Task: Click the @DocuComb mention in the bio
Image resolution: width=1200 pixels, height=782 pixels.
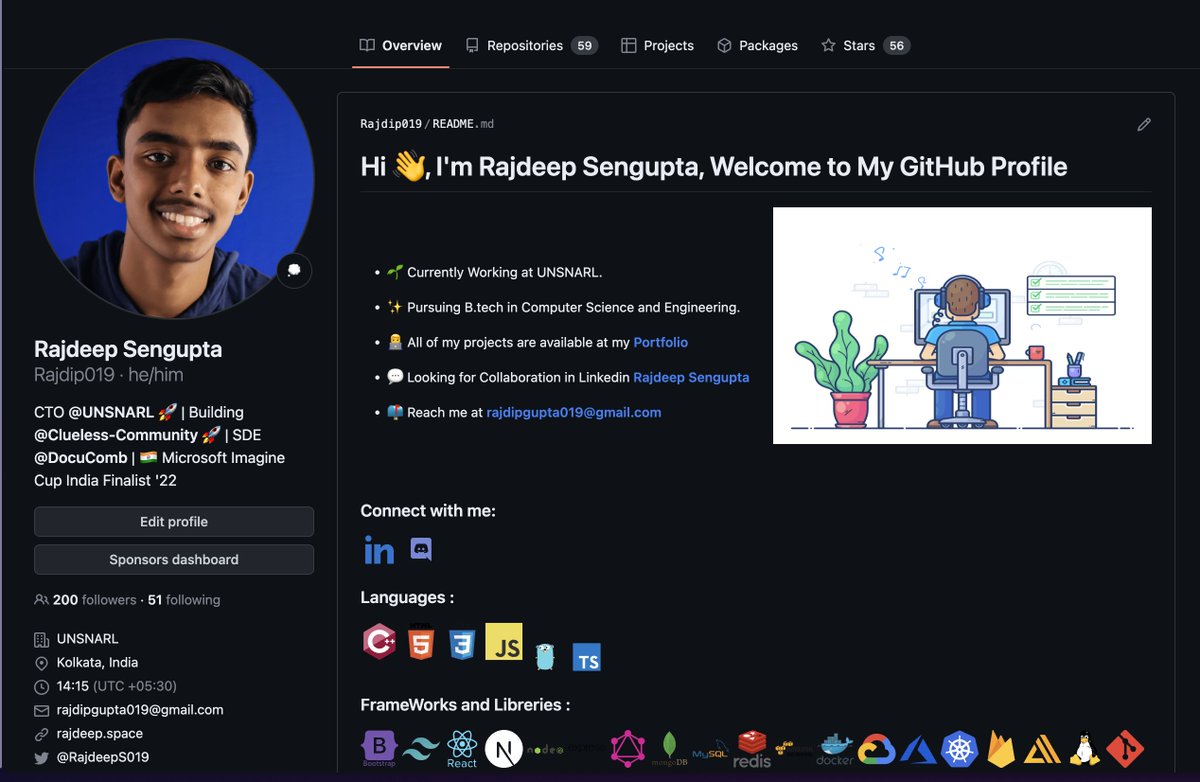Action: pos(80,457)
